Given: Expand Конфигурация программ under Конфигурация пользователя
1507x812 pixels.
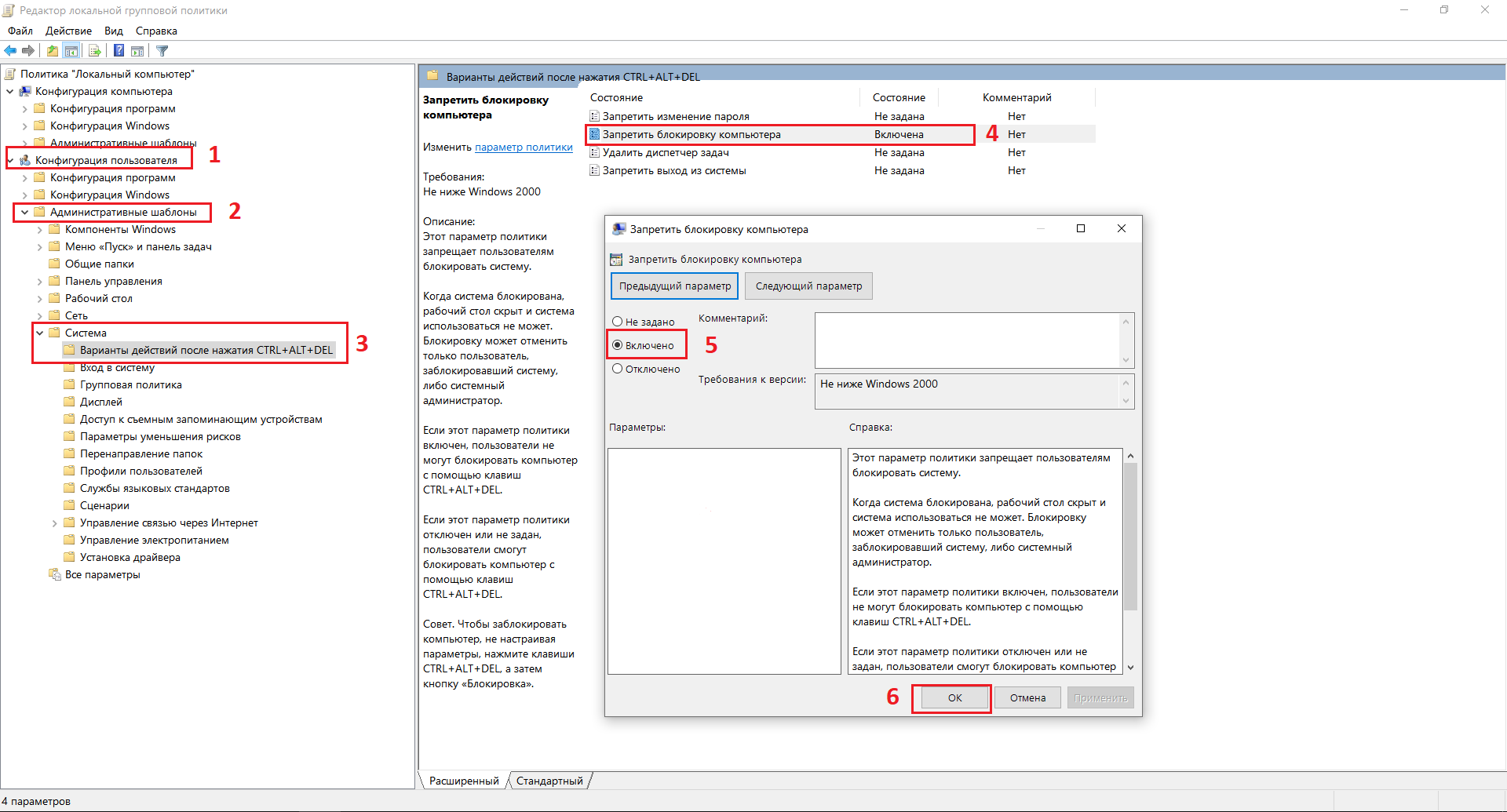Looking at the screenshot, I should point(25,177).
